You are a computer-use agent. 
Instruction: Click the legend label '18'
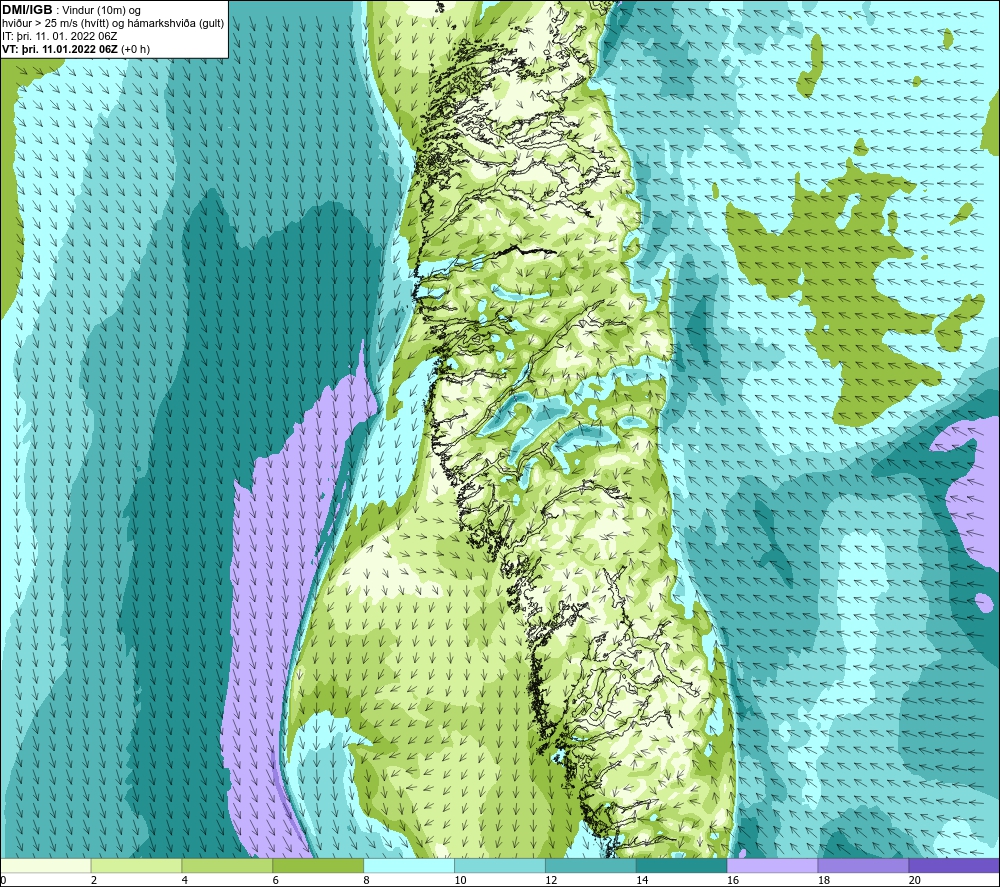click(x=824, y=880)
